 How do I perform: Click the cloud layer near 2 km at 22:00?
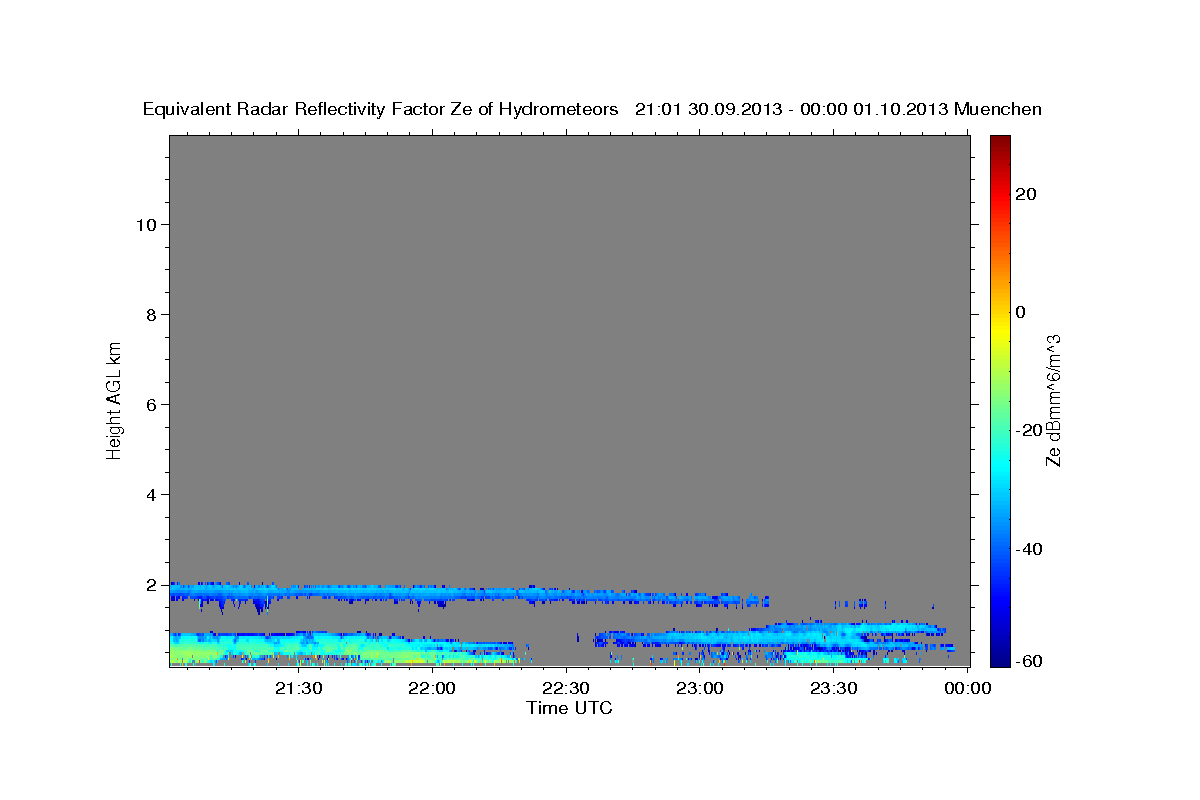coord(432,593)
